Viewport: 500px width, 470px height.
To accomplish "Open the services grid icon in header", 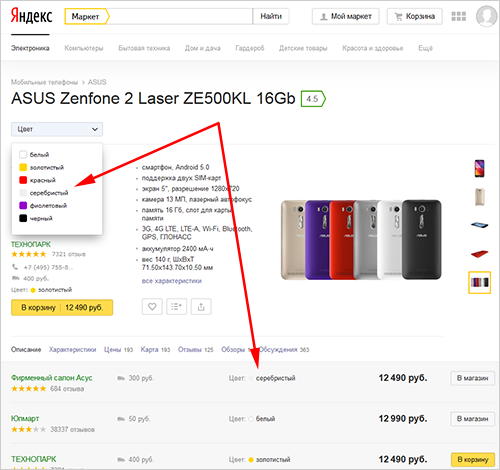I will (x=458, y=16).
